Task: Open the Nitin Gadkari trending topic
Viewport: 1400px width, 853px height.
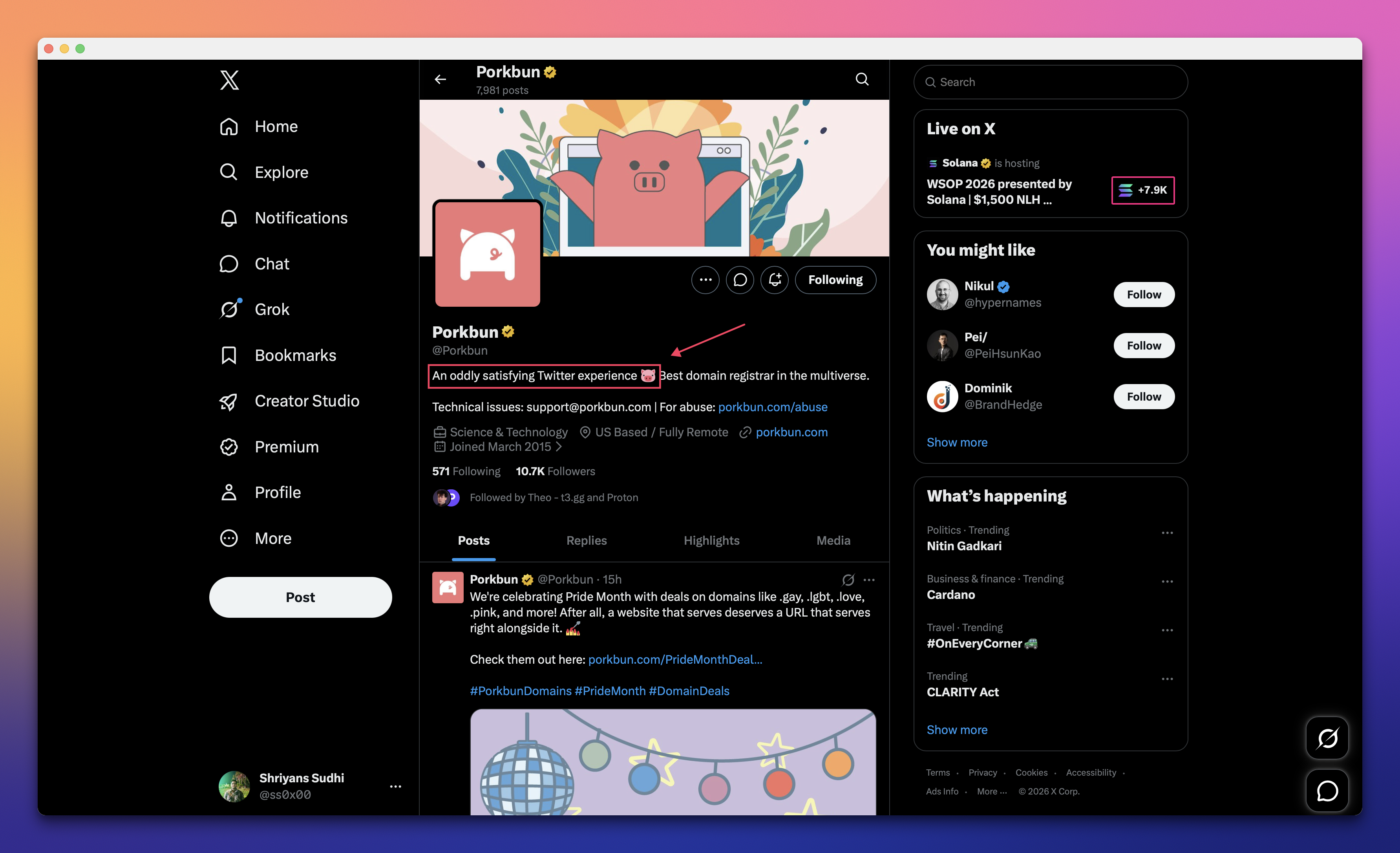Action: click(x=964, y=545)
